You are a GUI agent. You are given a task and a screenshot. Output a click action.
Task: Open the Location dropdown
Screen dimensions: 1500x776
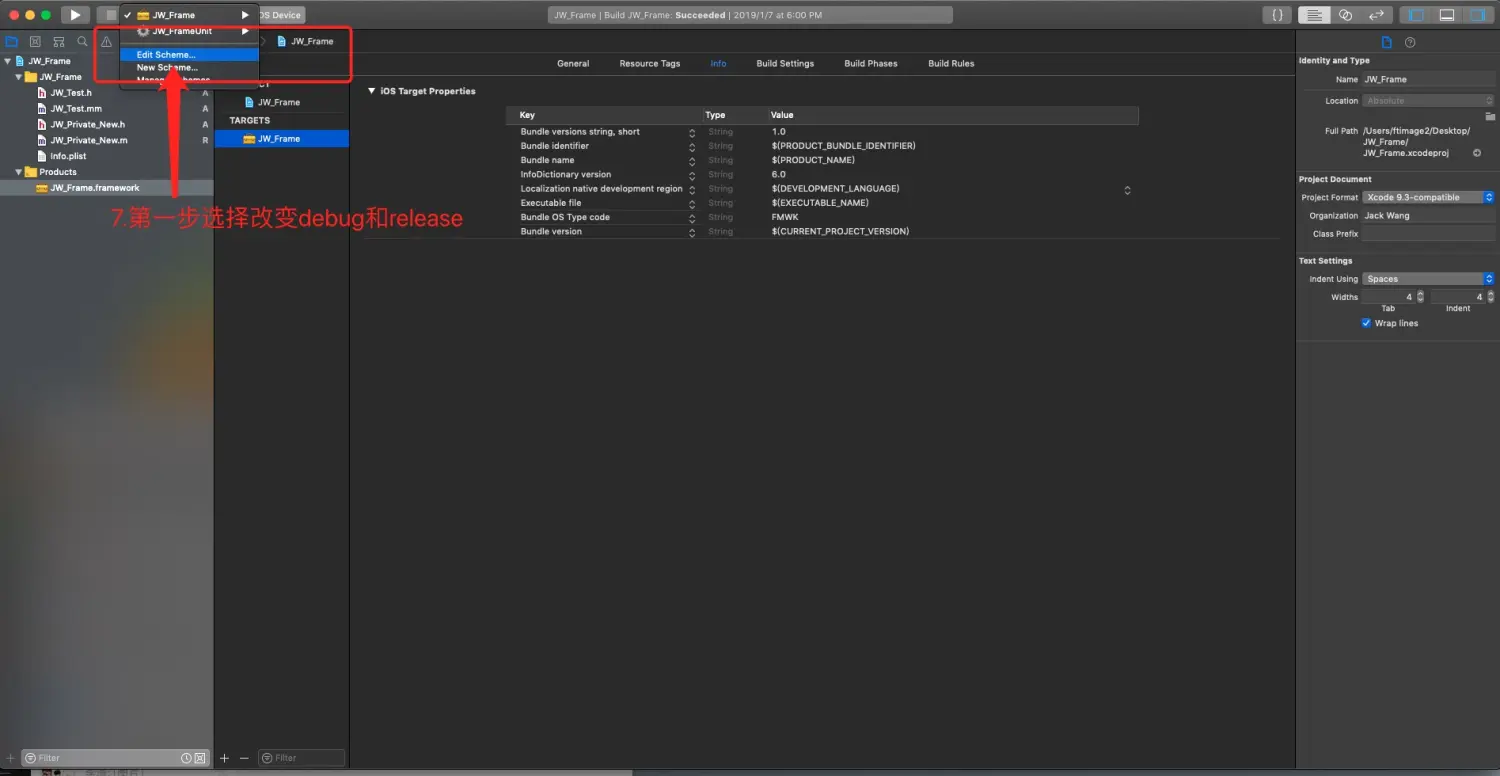(x=1428, y=101)
